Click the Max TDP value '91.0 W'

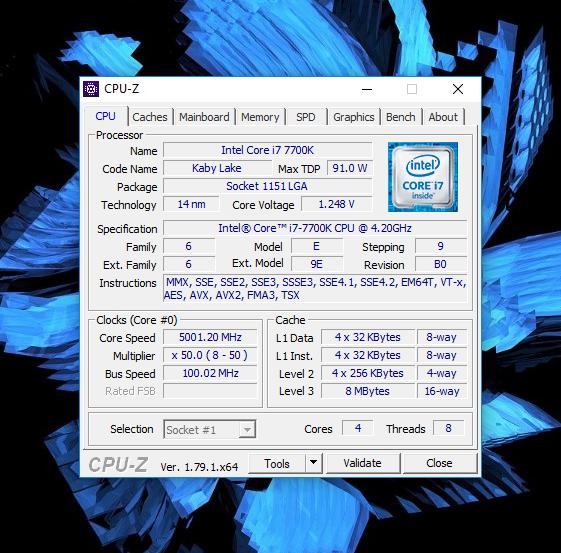pos(350,168)
